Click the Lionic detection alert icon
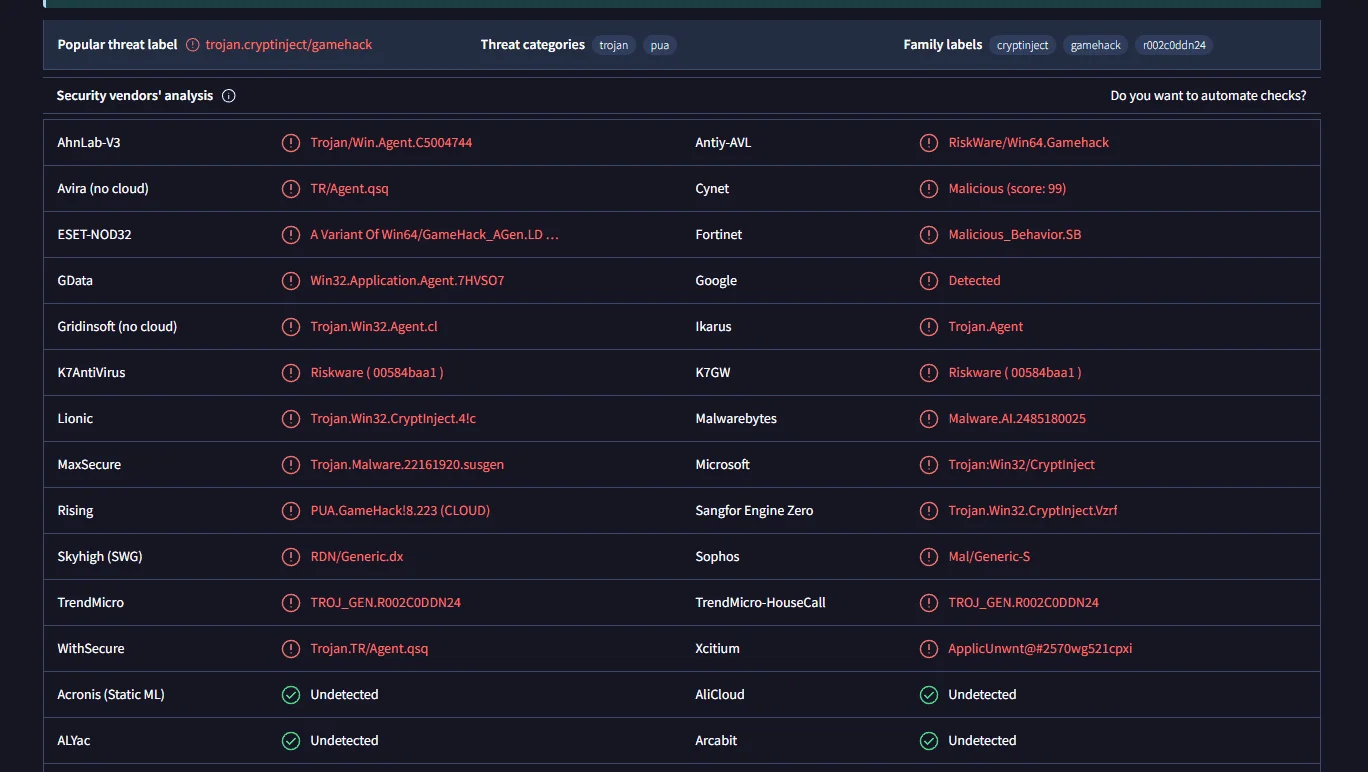 [291, 419]
